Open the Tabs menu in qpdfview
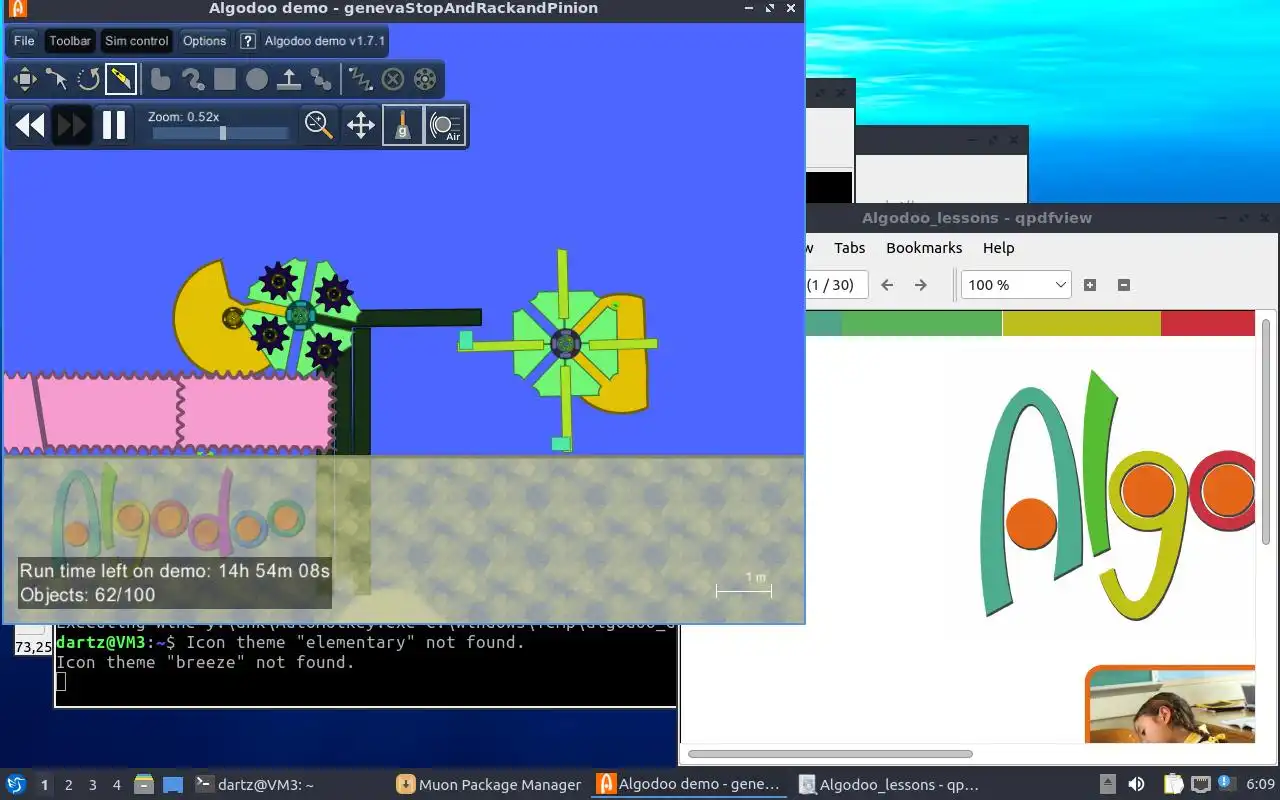The height and width of the screenshot is (800, 1280). click(849, 248)
